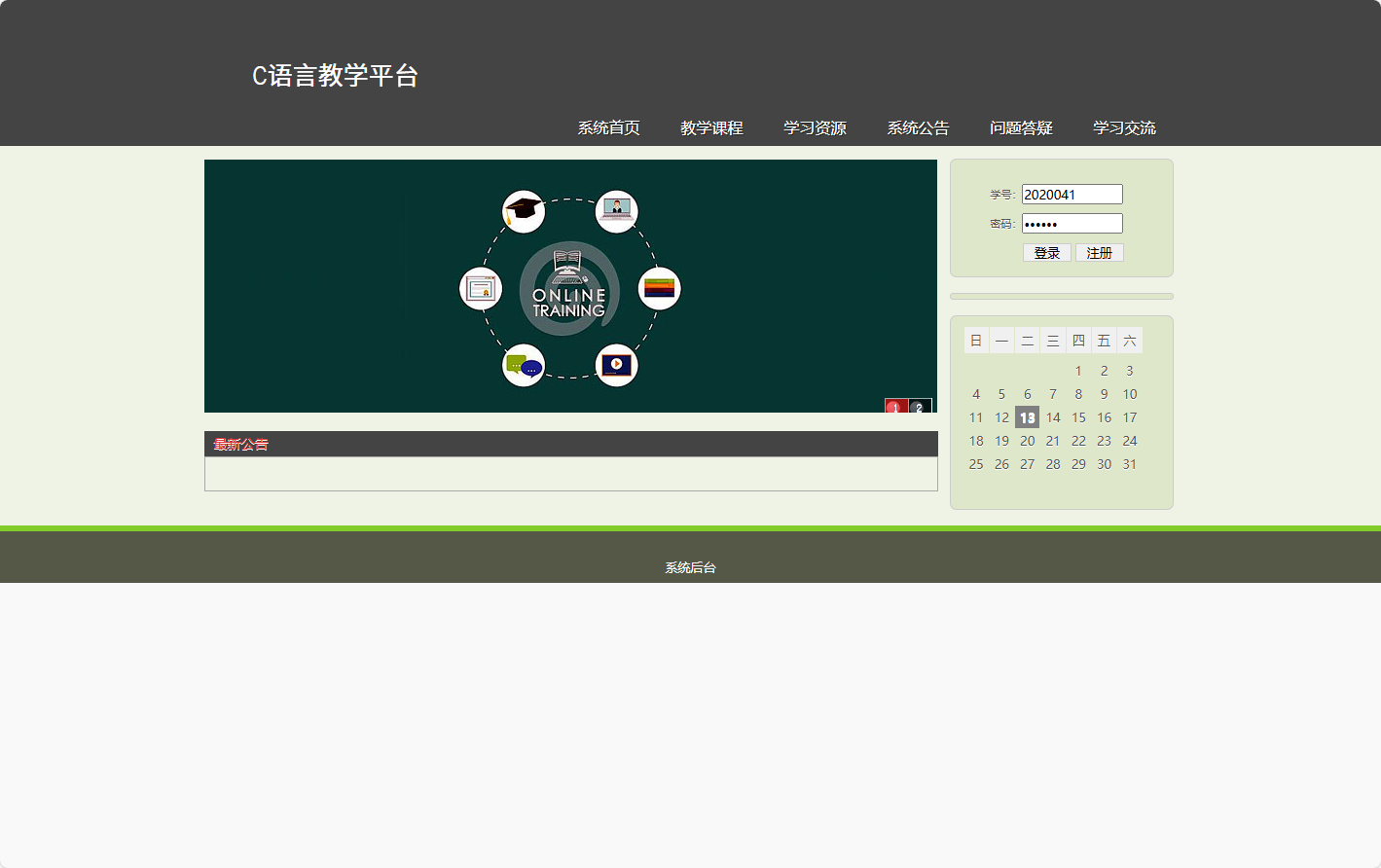The height and width of the screenshot is (868, 1381).
Task: Select the chat bubbles icon in the banner
Action: [525, 365]
